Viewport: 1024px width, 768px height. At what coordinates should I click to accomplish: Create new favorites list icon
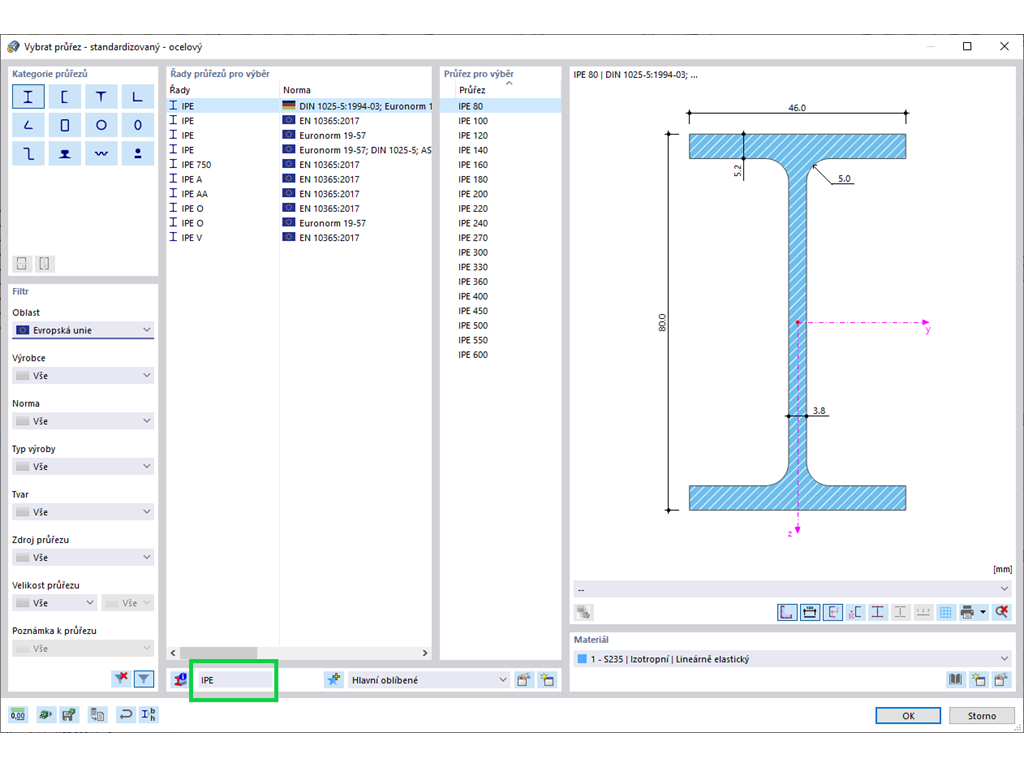547,680
